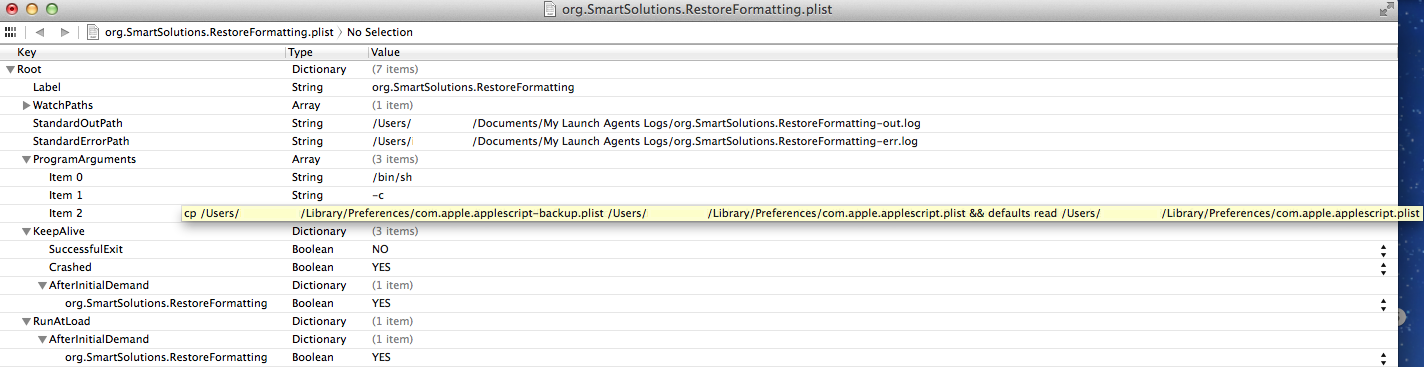Select the StandardOutPath row
Image resolution: width=1424 pixels, height=367 pixels.
pos(699,123)
